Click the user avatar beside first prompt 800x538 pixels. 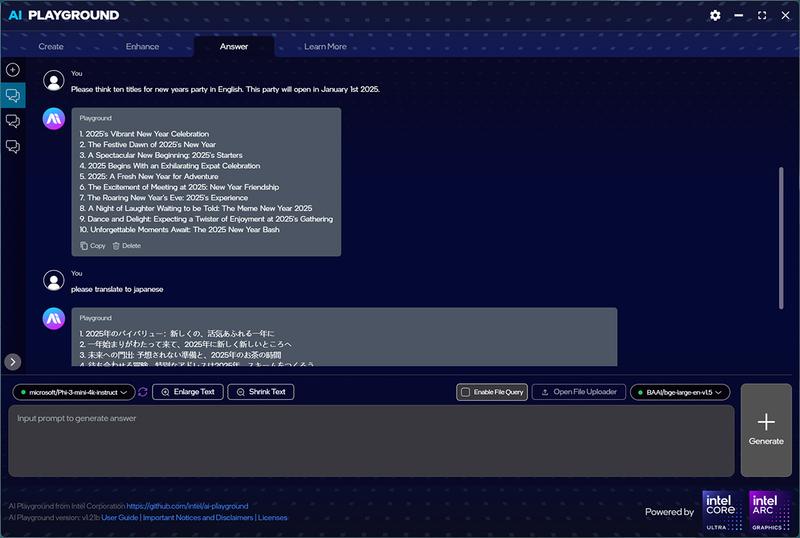(x=54, y=81)
